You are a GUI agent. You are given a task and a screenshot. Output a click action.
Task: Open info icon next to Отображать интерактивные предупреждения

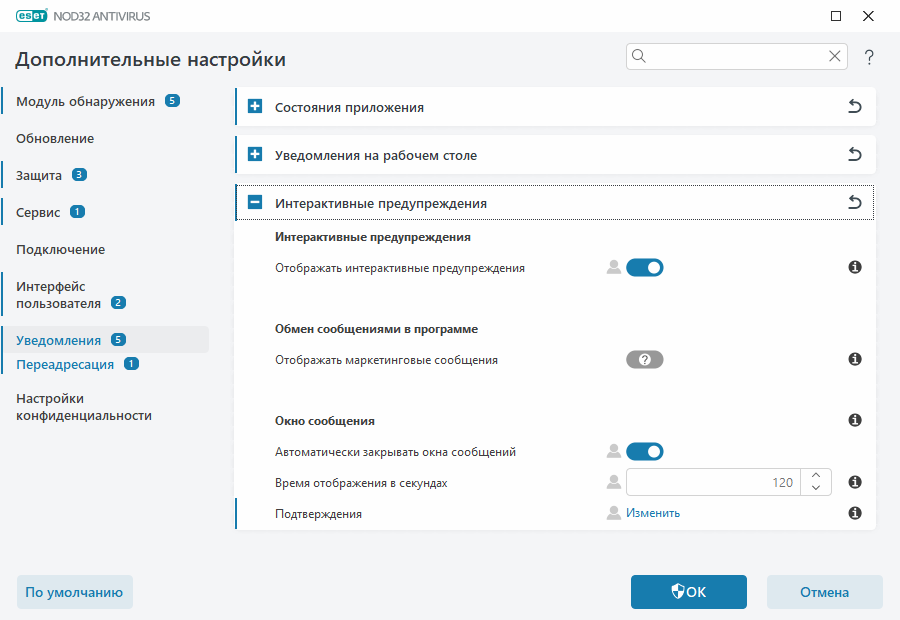tap(855, 267)
